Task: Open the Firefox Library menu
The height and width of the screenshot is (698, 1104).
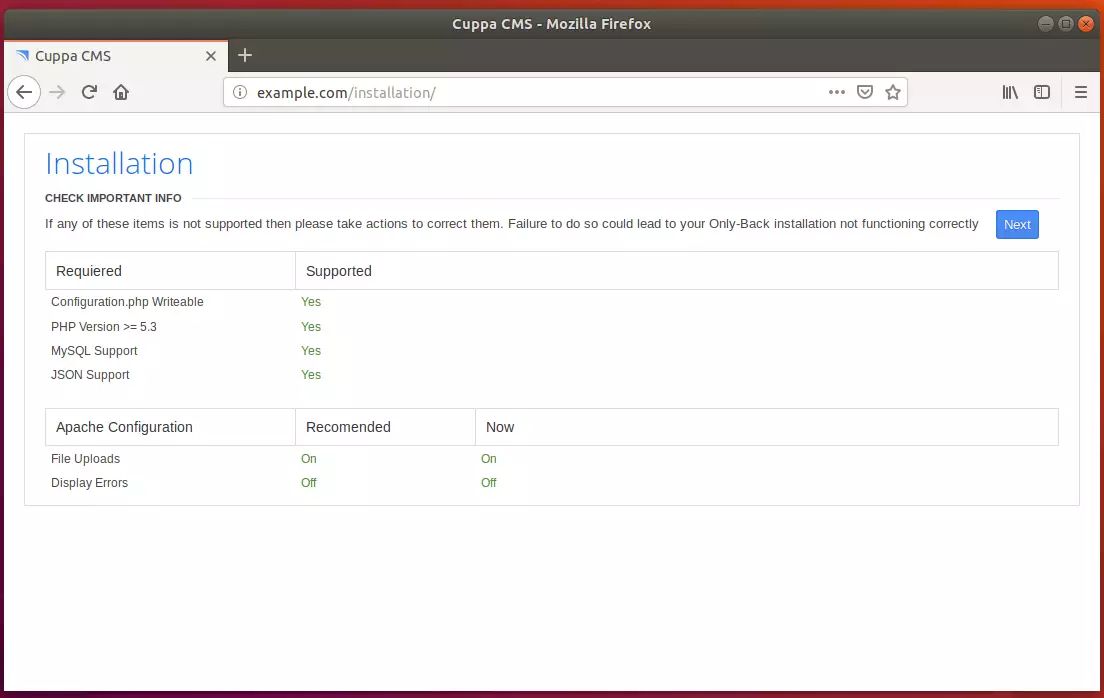Action: pos(1010,92)
